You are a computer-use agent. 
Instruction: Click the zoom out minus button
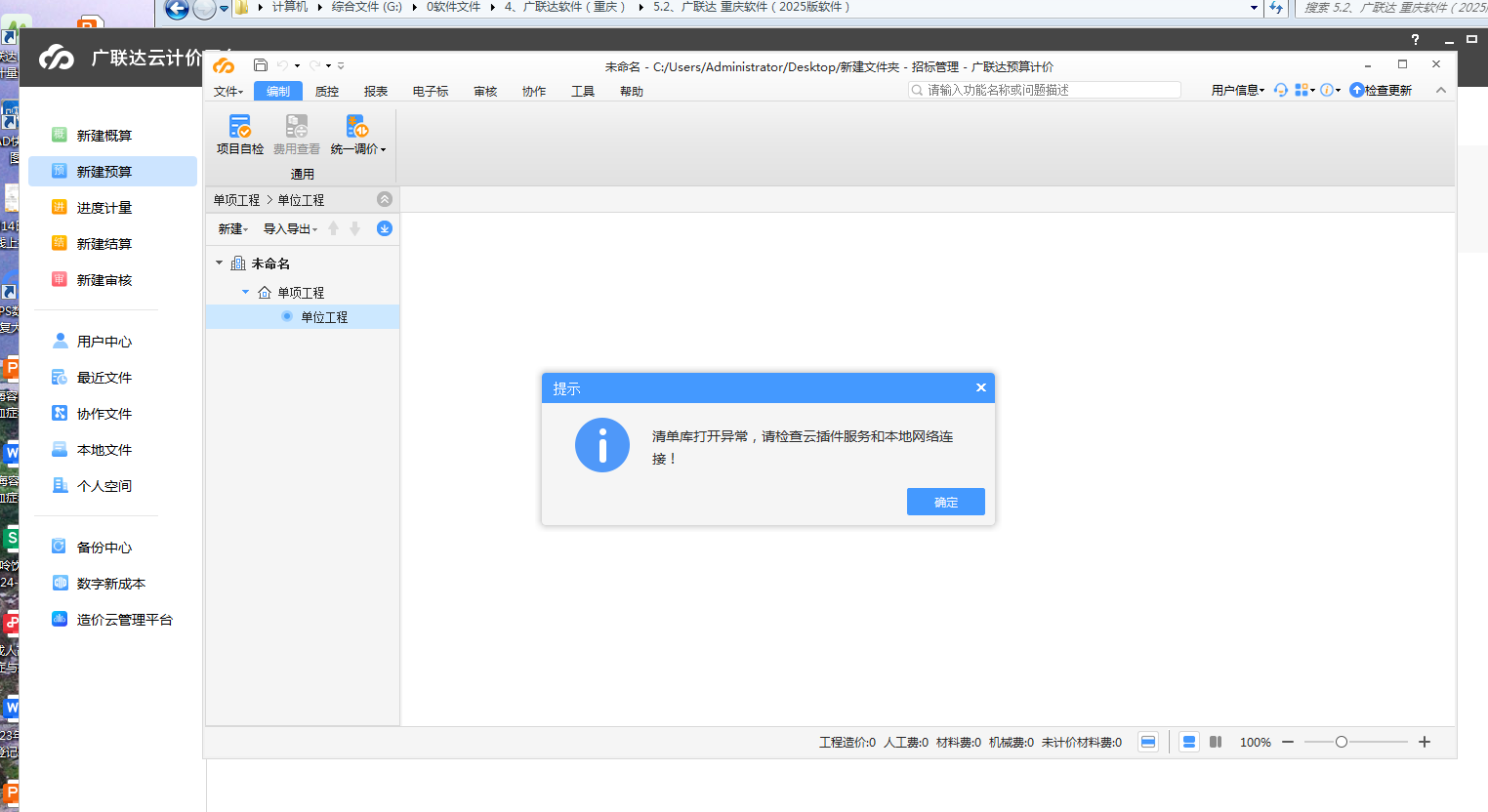tap(1288, 742)
